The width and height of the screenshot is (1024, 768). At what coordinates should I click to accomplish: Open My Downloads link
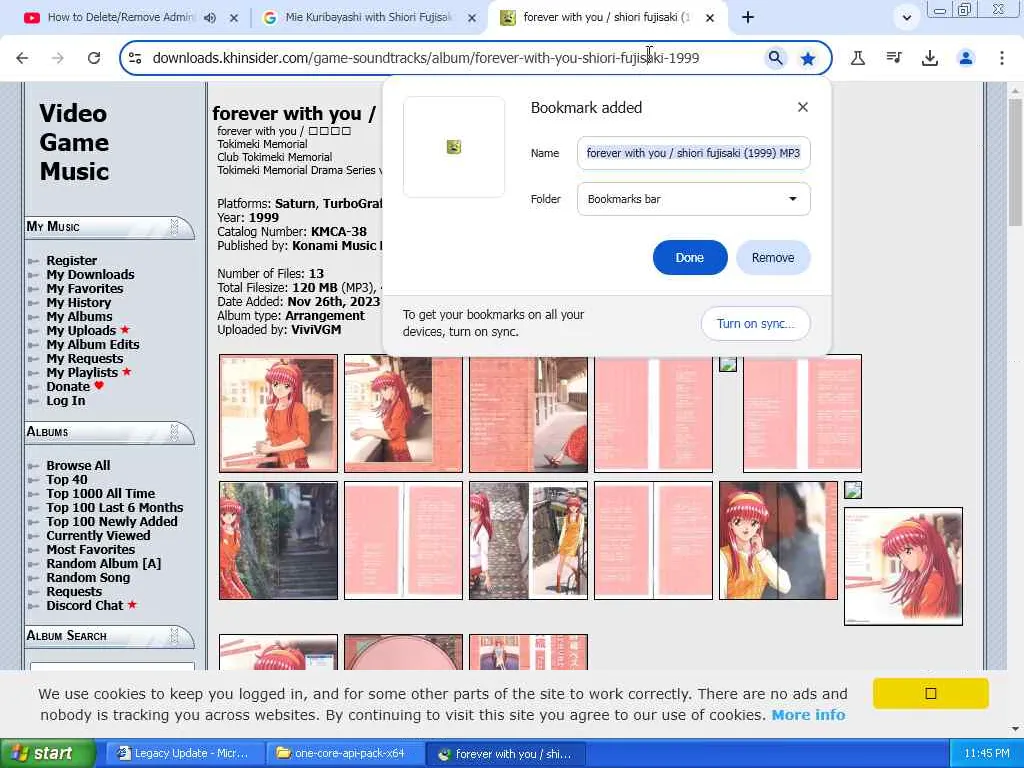click(x=90, y=274)
